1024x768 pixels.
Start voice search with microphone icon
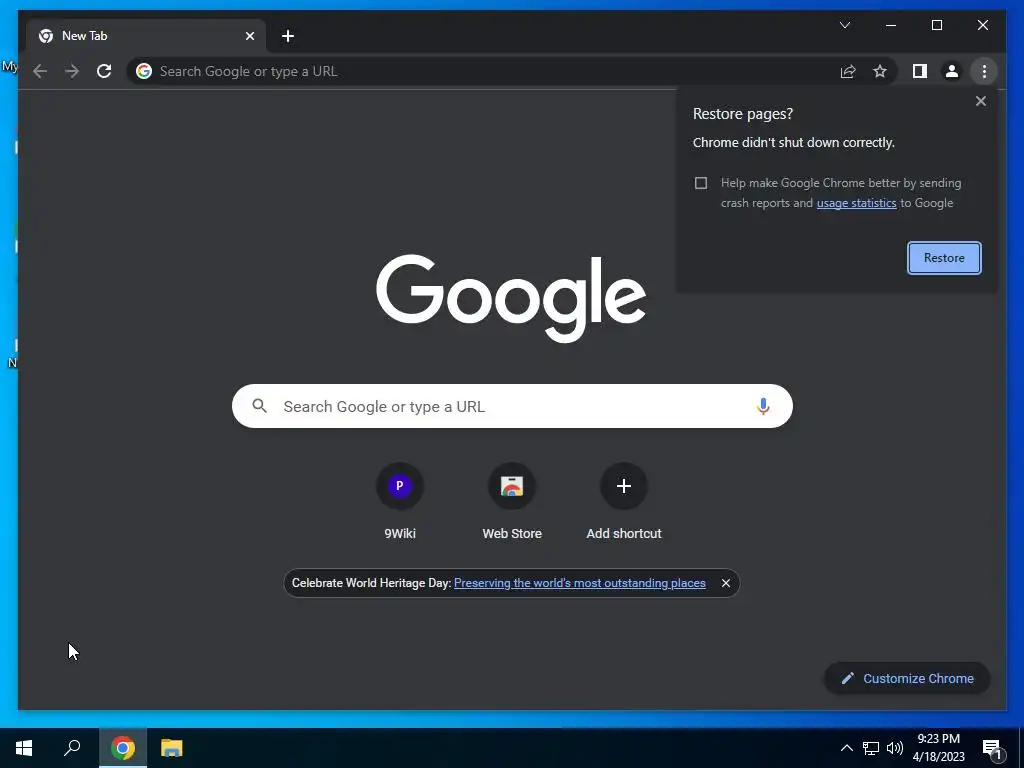point(763,406)
